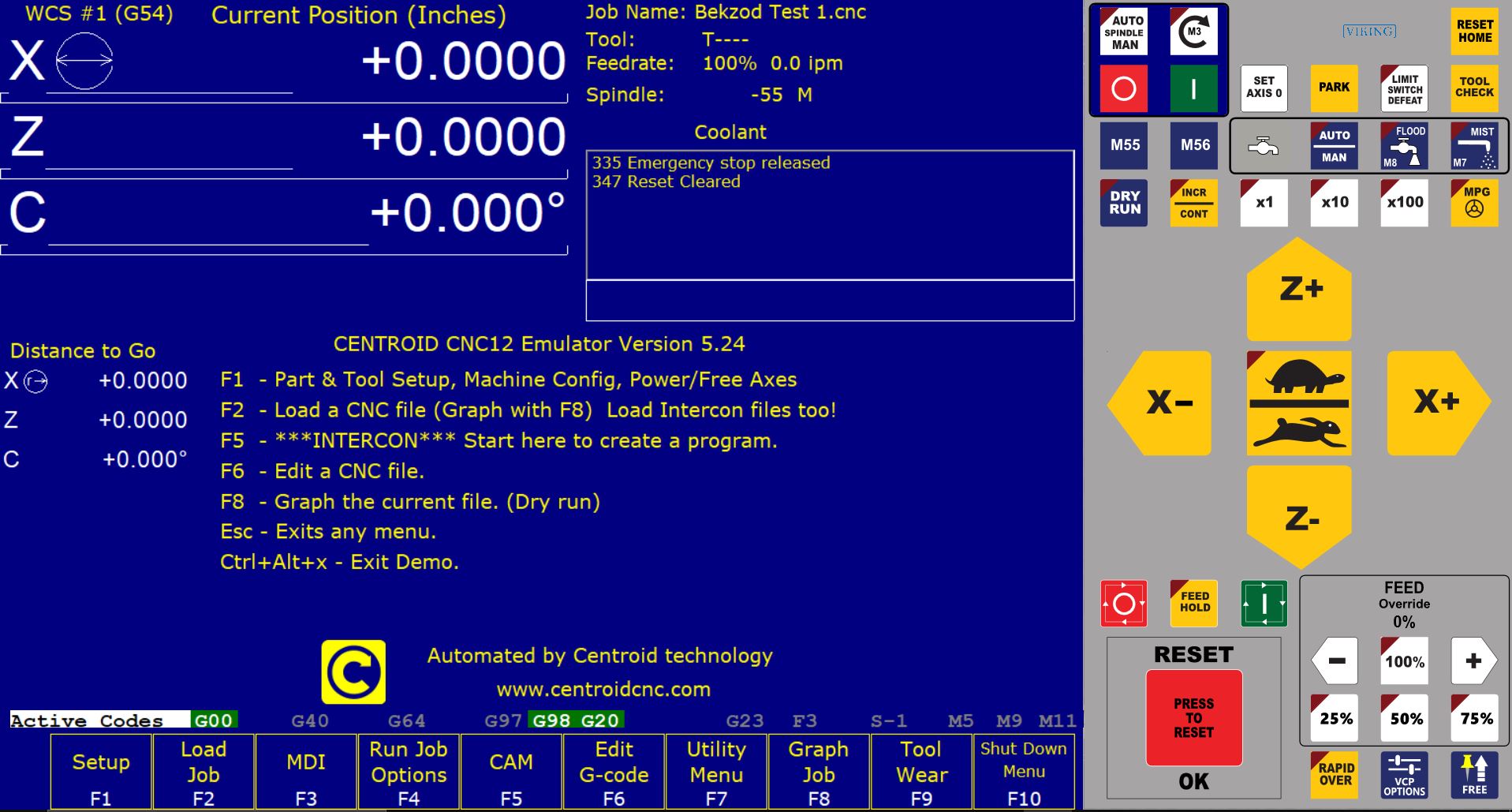Screen dimensions: 1512x812
Task: Set feed override to 75%
Action: click(1474, 718)
